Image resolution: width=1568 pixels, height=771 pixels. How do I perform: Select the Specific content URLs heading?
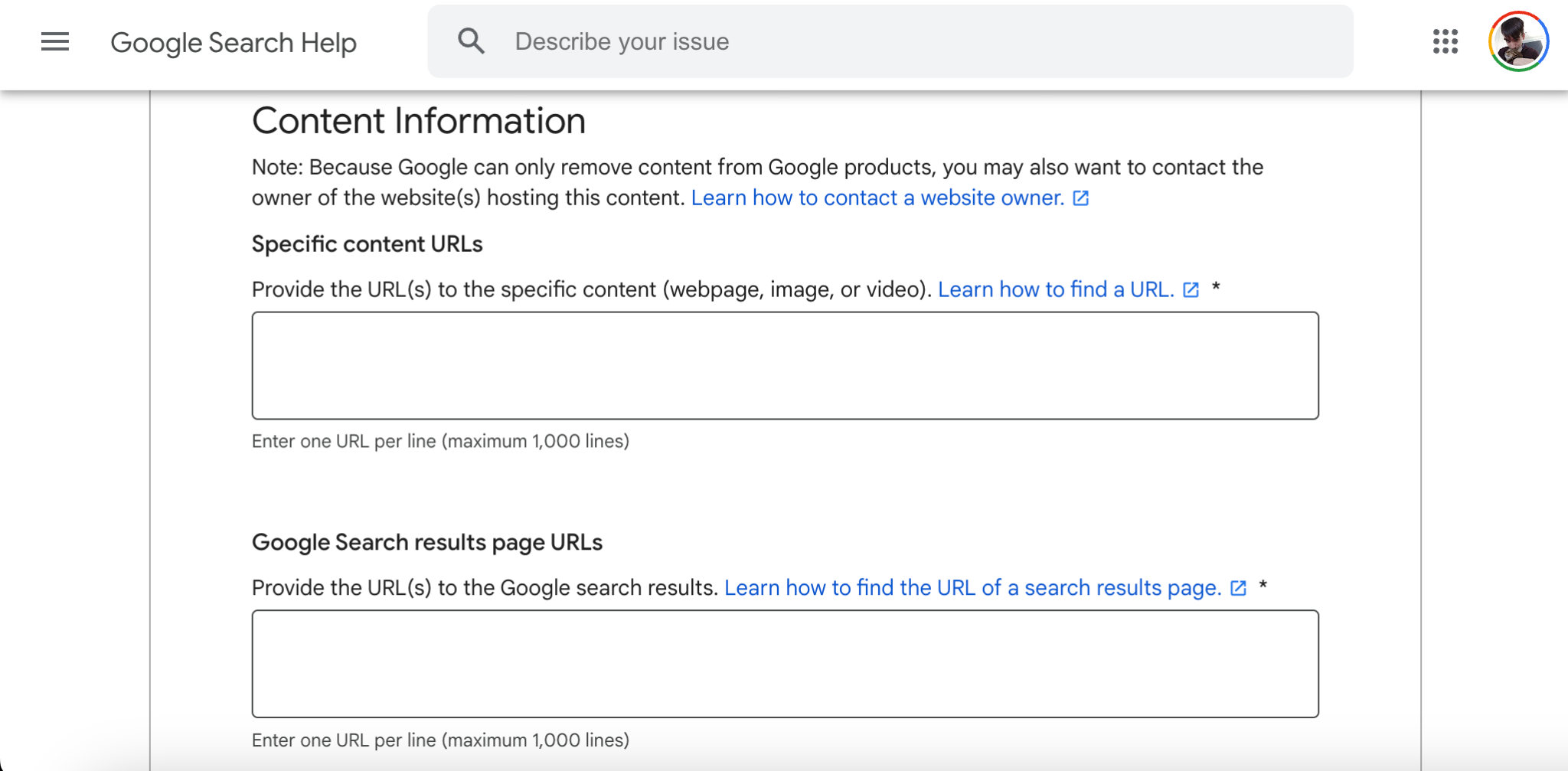[367, 244]
